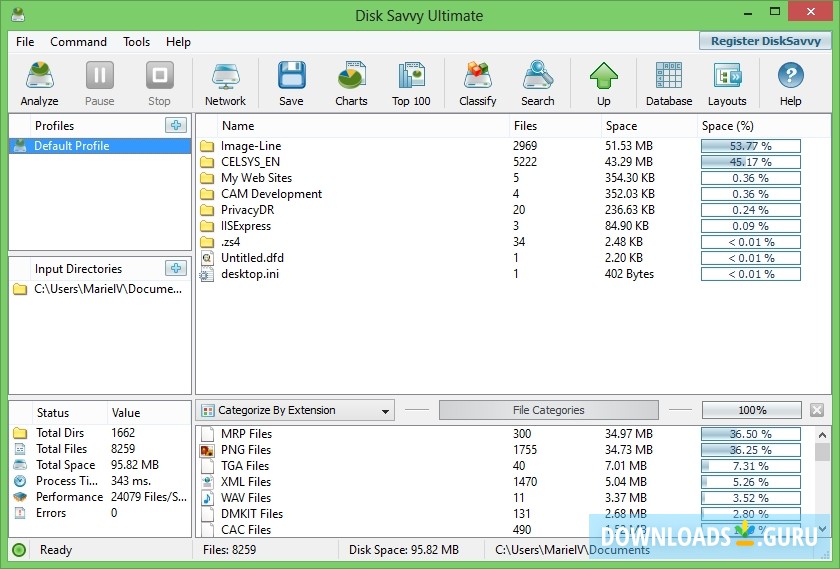840x569 pixels.
Task: Click the Image-Line folder icon
Action: (x=207, y=146)
